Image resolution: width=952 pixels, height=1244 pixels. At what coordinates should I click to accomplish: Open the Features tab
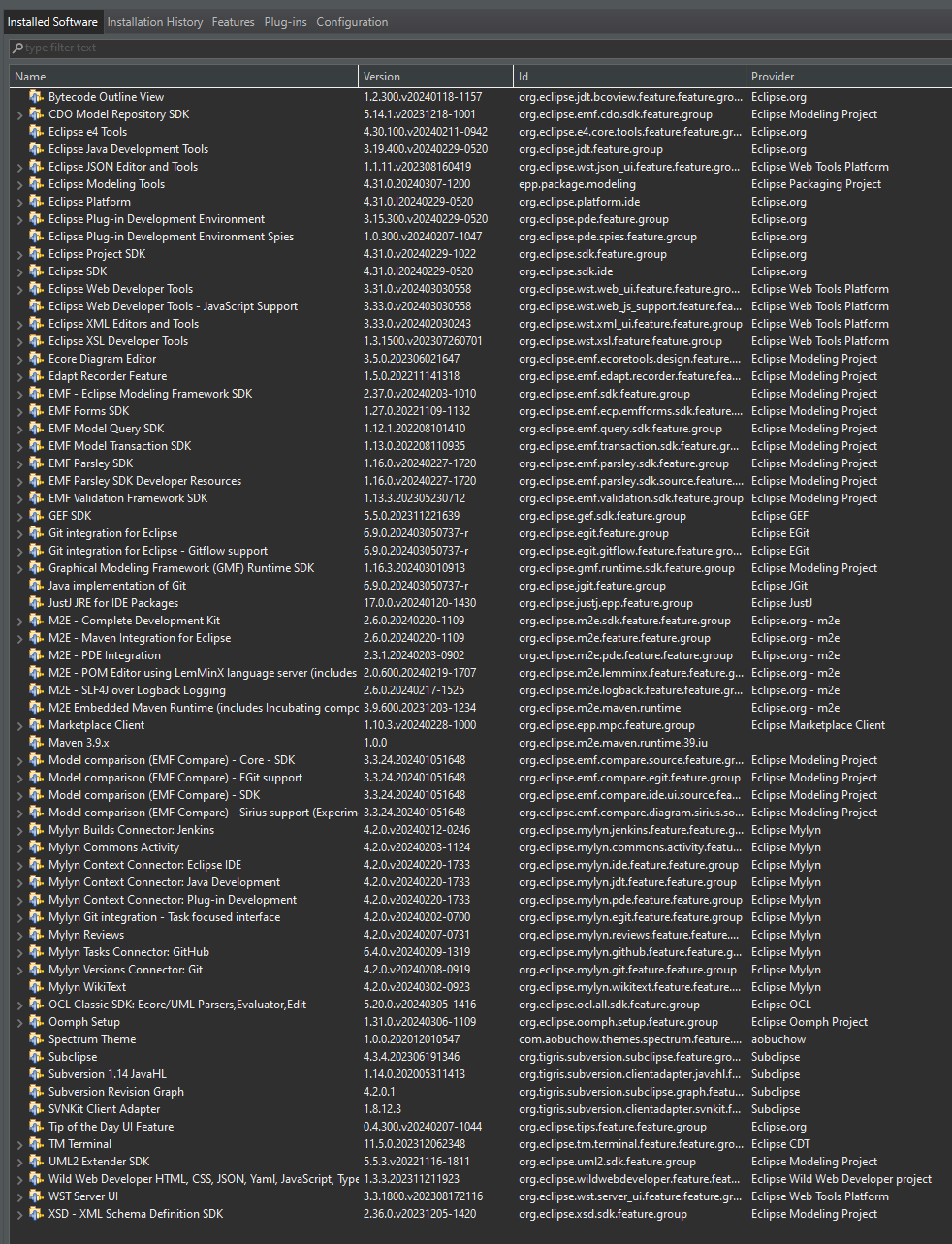click(234, 21)
